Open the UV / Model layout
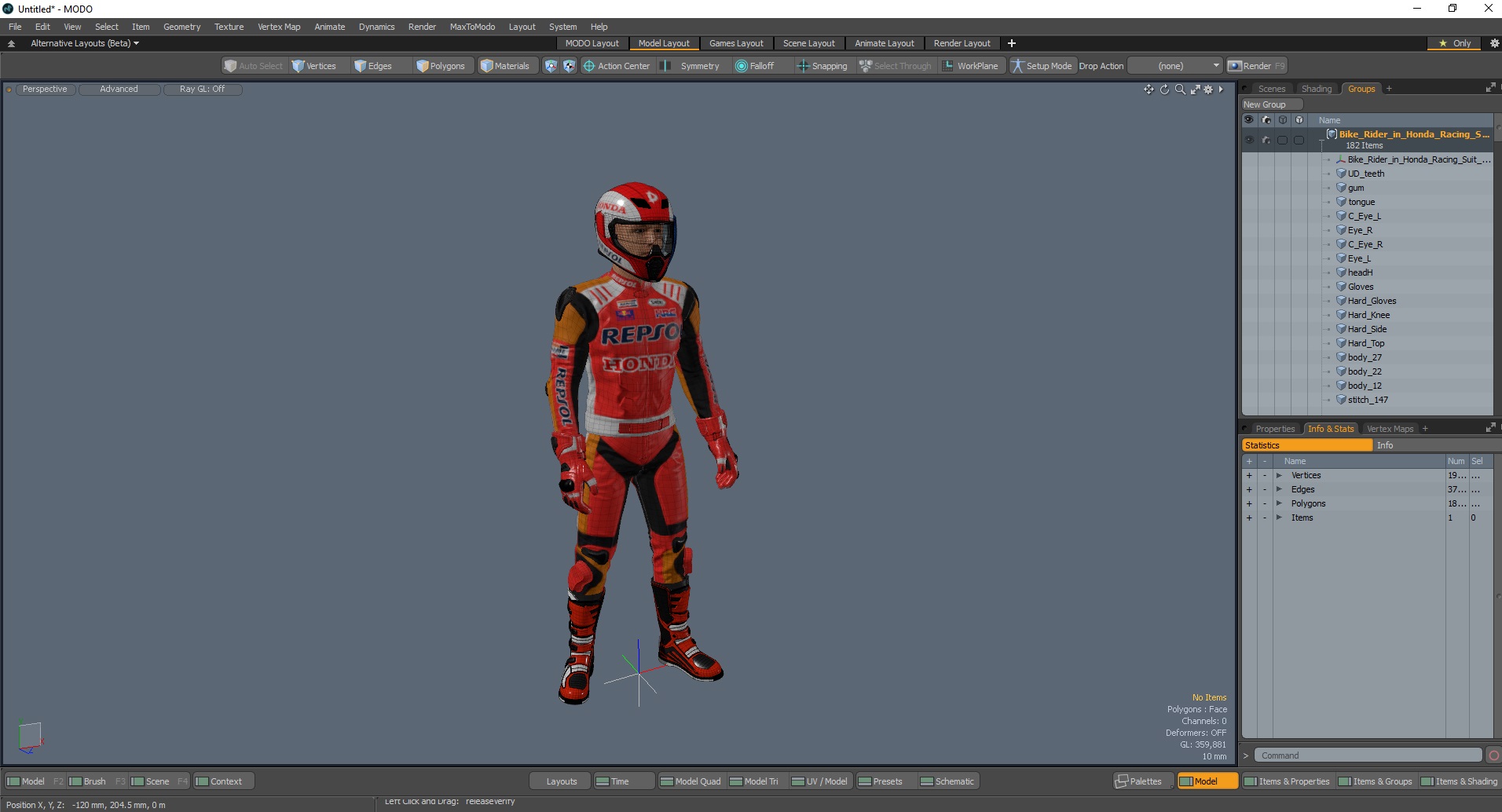This screenshot has height=812, width=1502. [819, 781]
